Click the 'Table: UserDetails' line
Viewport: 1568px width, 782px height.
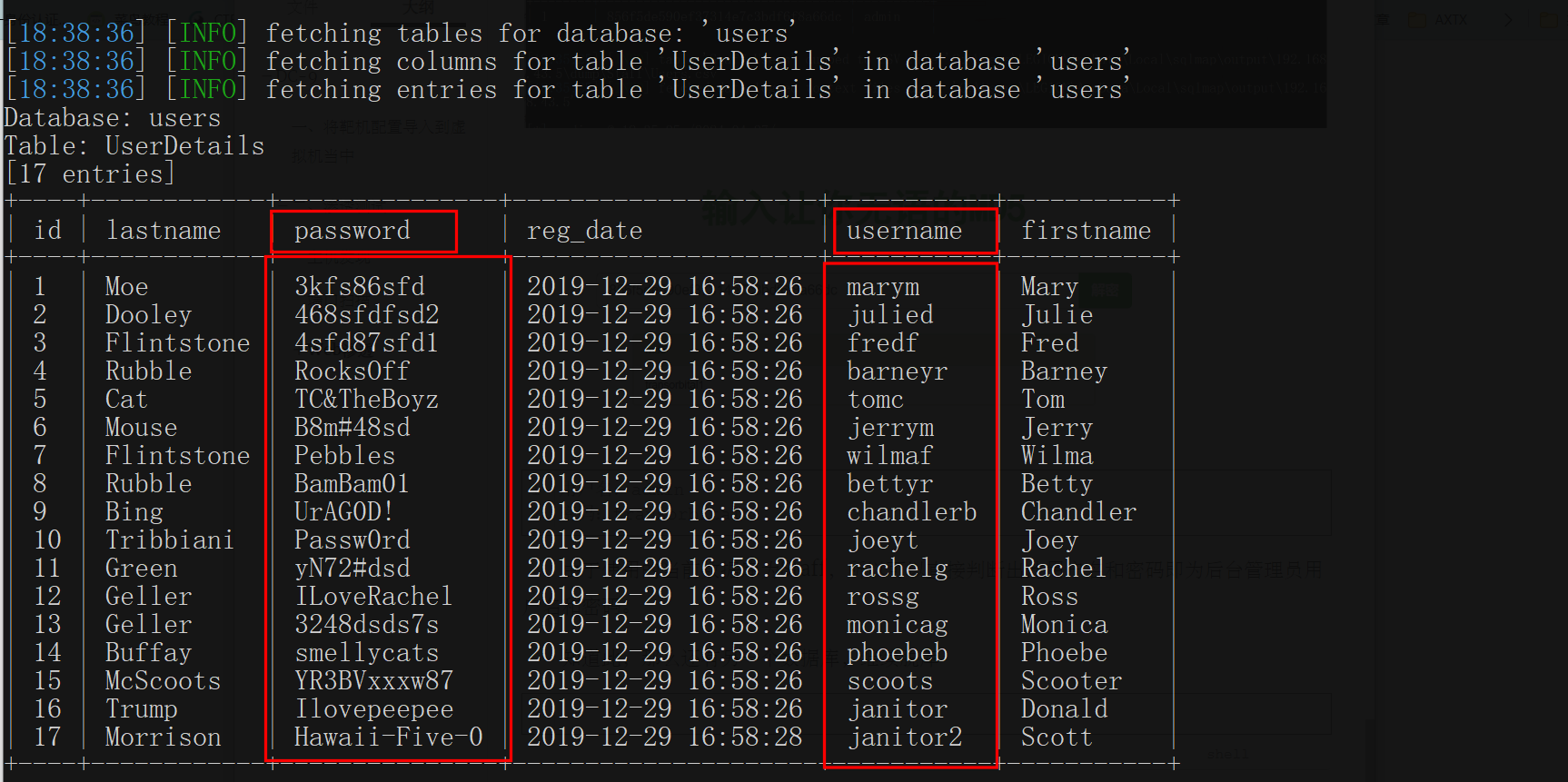point(134,146)
